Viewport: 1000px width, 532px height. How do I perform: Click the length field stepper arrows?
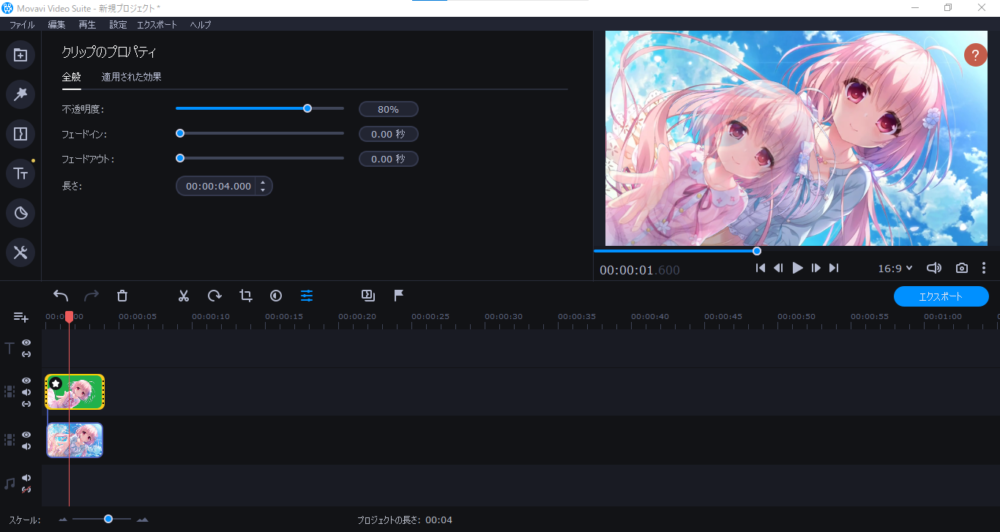point(263,186)
